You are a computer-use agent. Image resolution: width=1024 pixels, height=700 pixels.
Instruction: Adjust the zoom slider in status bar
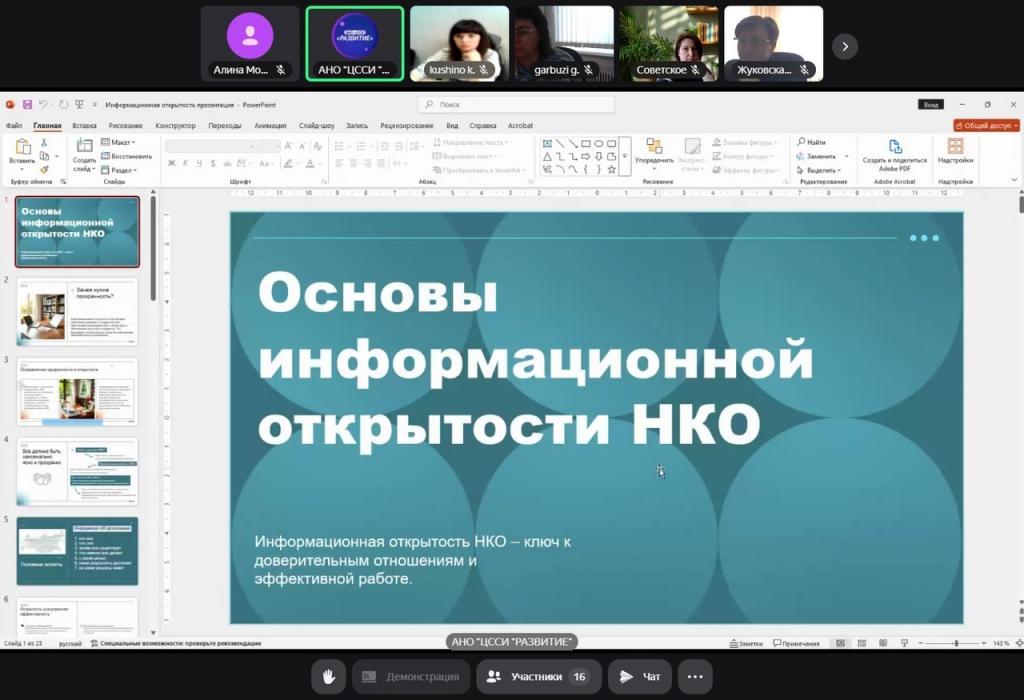point(955,644)
